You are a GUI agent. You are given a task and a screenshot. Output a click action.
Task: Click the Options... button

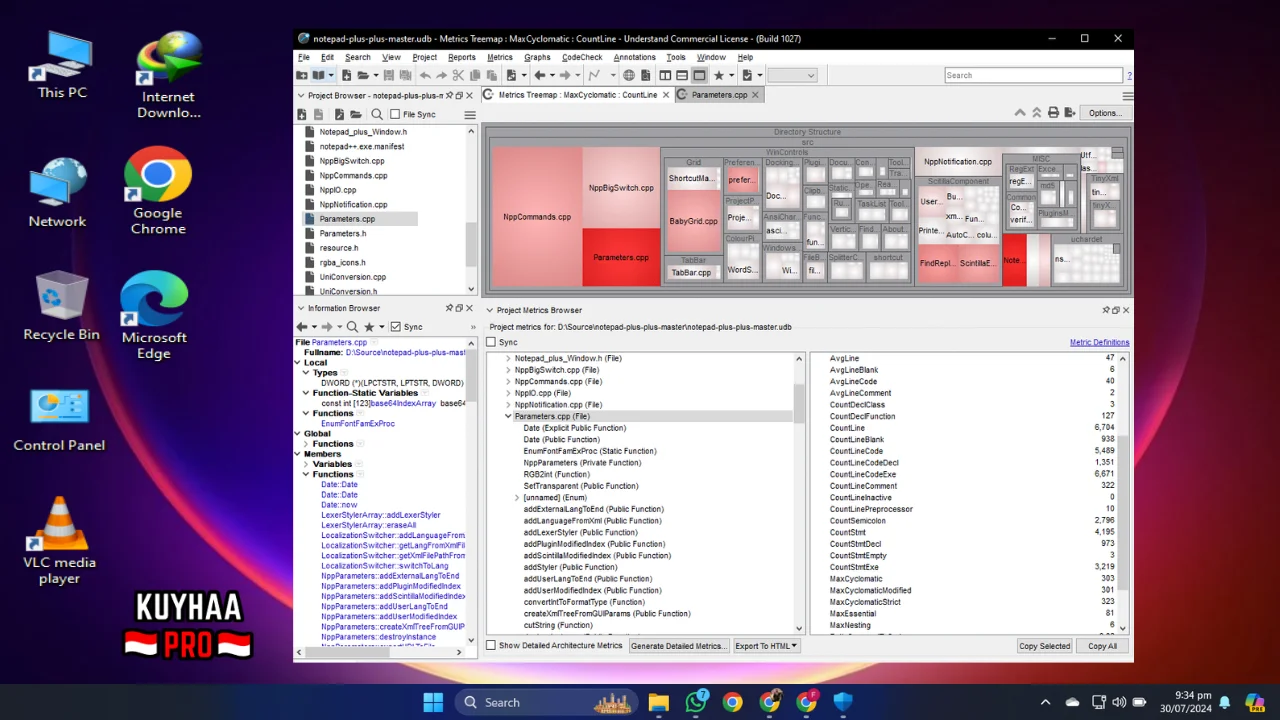pyautogui.click(x=1105, y=113)
